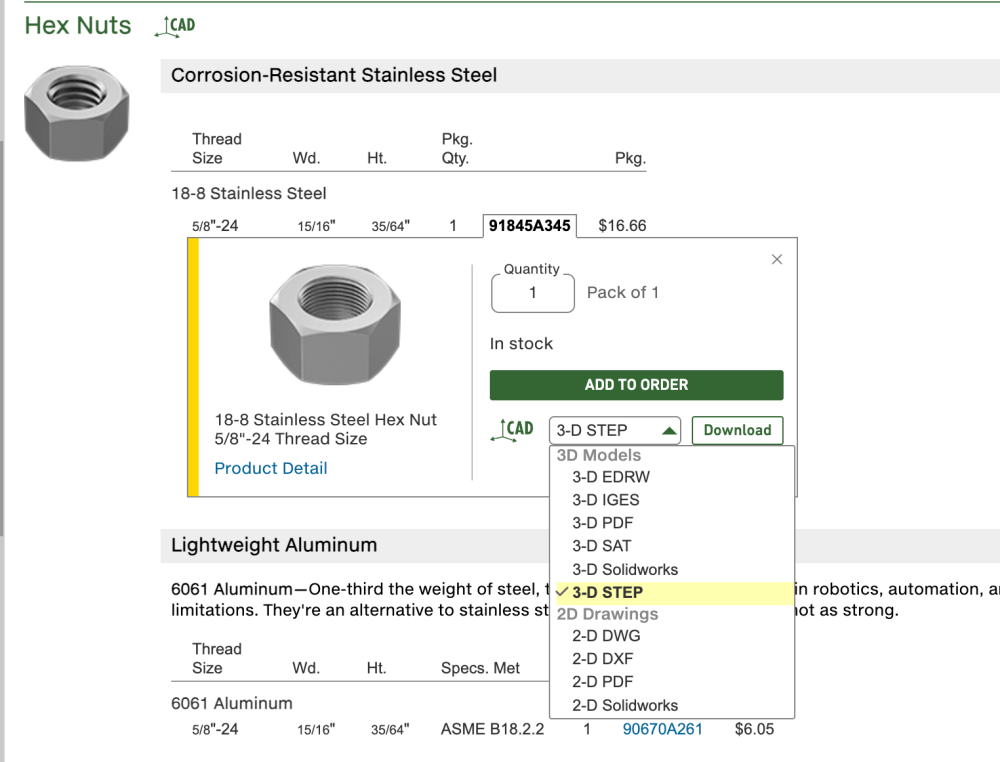Click the In stock status text

point(521,344)
